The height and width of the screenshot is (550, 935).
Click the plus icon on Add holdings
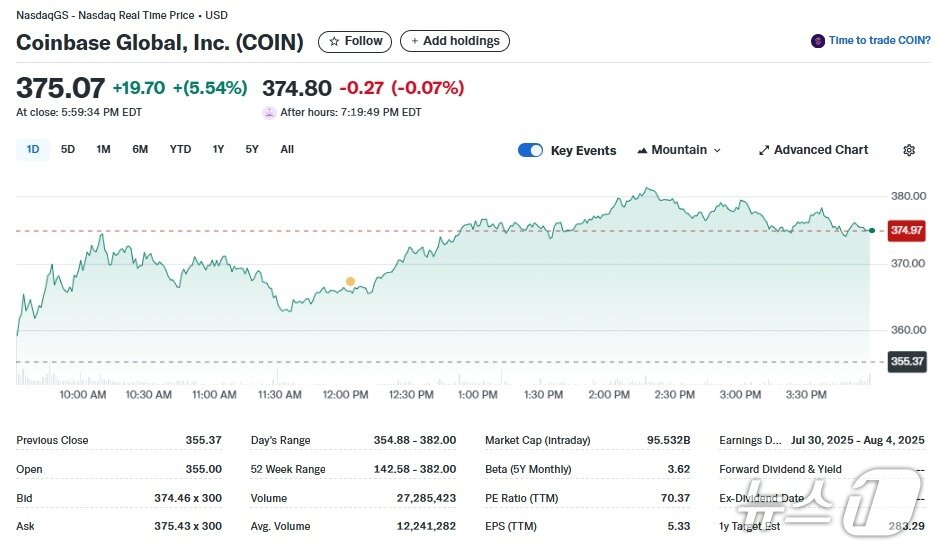coord(414,41)
